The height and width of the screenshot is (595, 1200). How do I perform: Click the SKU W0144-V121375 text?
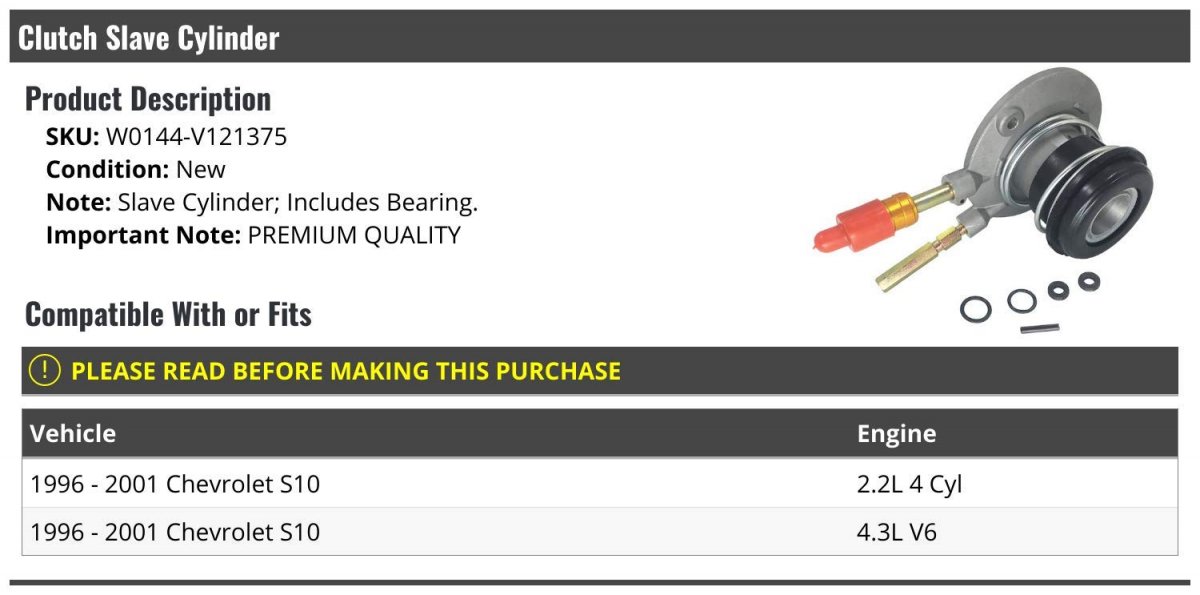(167, 137)
